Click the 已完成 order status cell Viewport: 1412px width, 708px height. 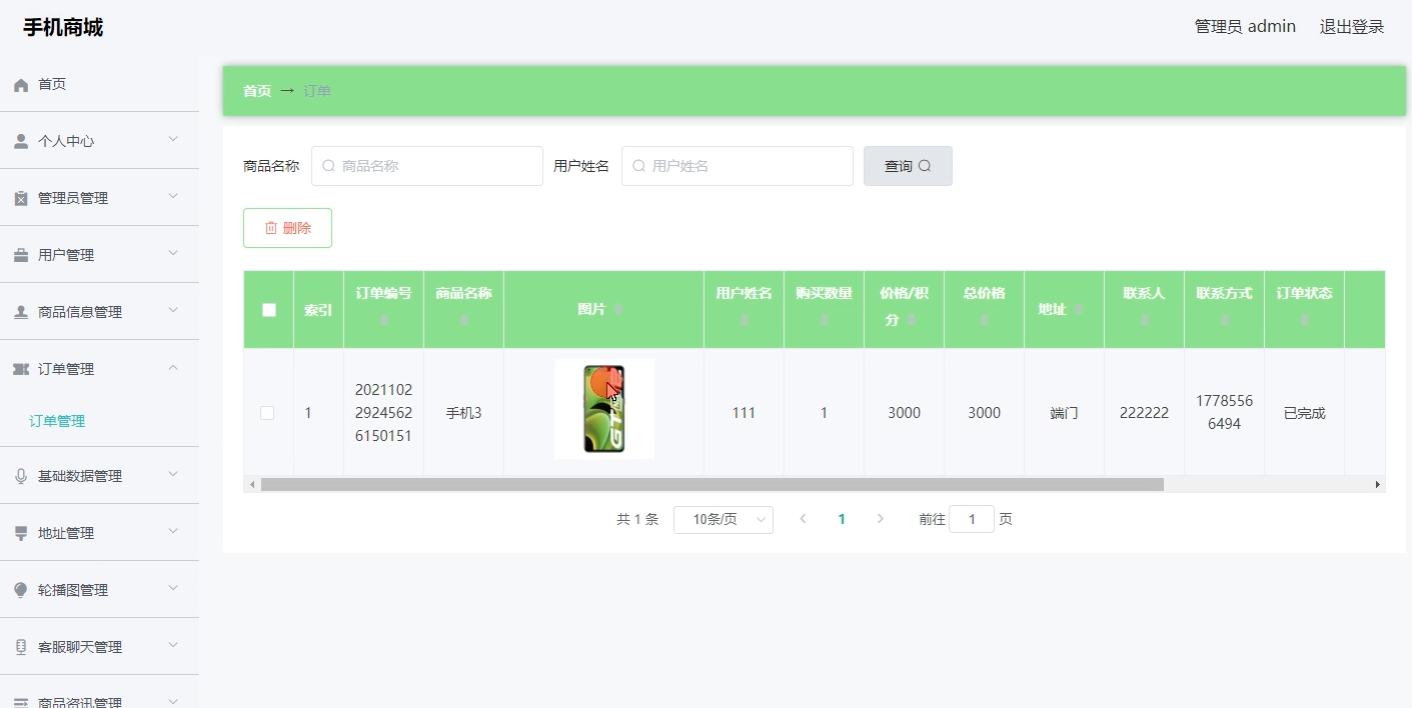(x=1304, y=413)
